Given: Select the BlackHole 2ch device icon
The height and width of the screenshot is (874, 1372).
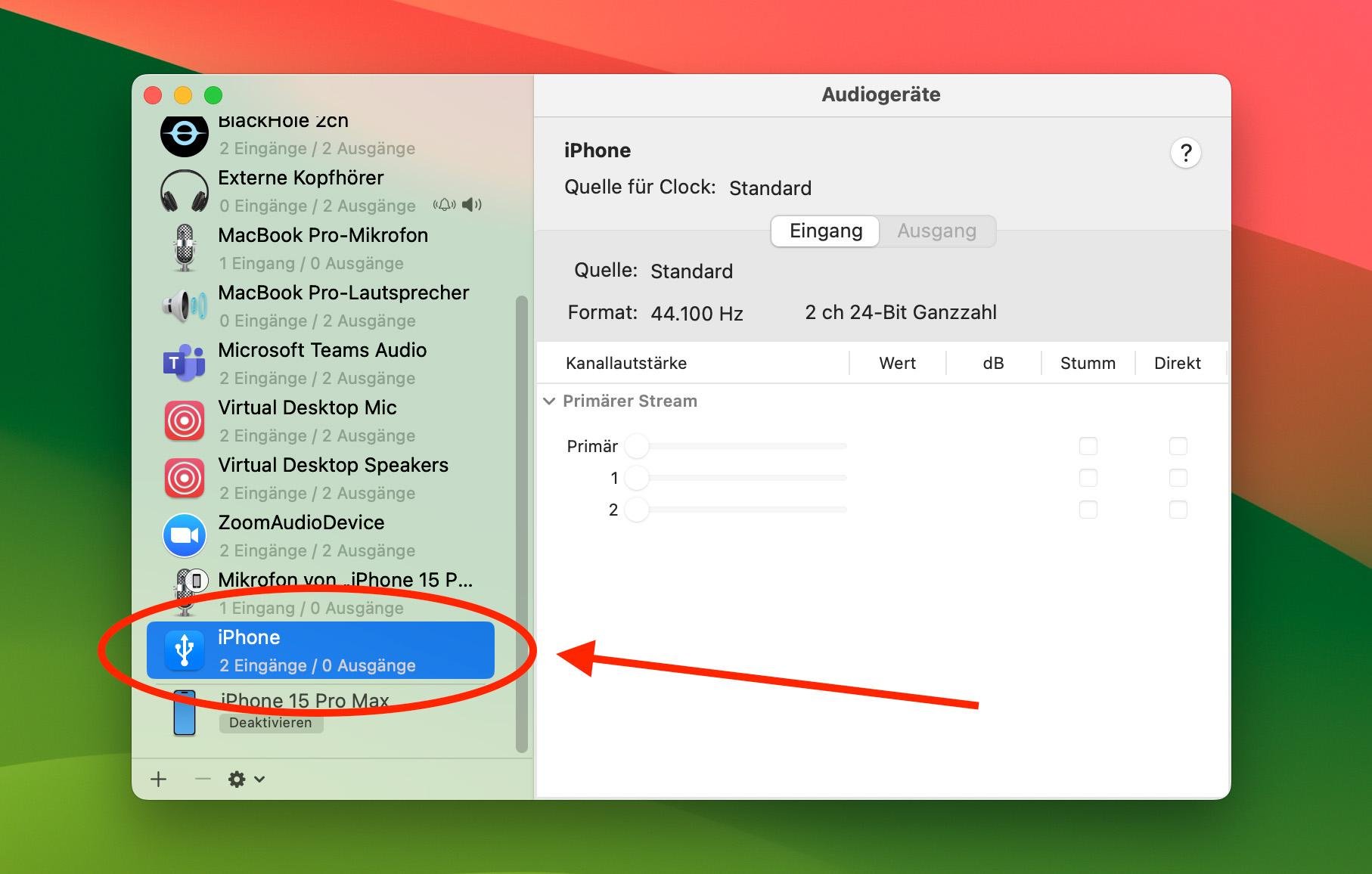Looking at the screenshot, I should (x=184, y=135).
